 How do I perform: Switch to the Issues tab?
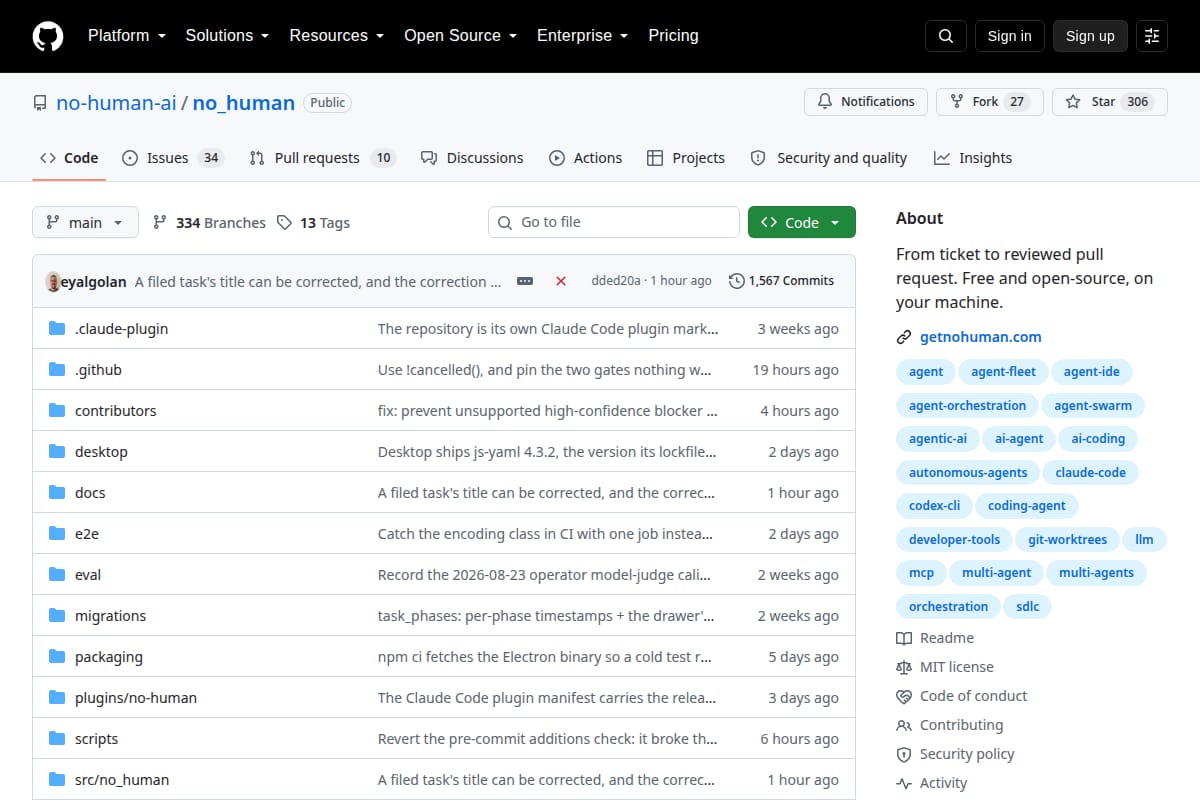coord(172,158)
